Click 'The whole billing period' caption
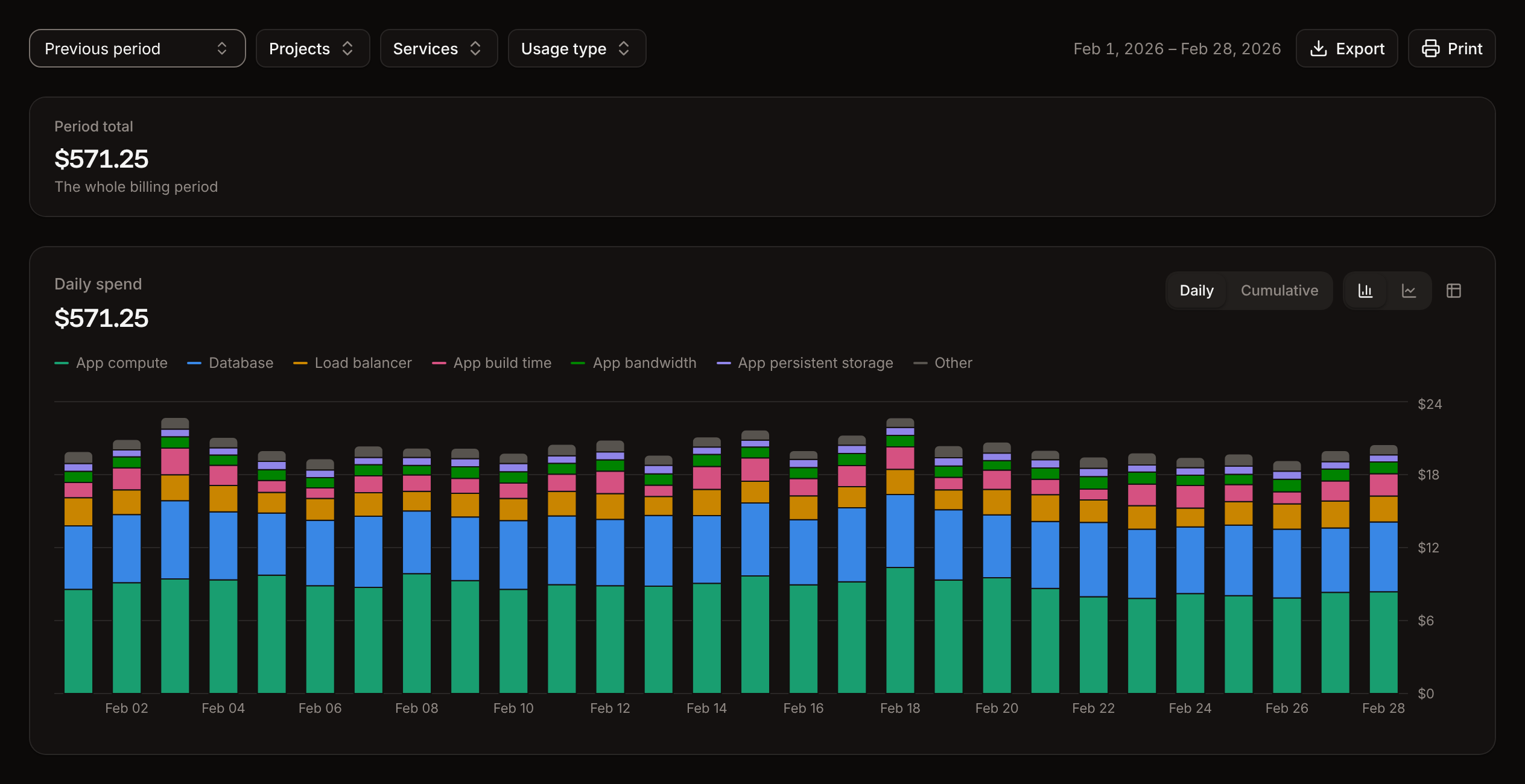 (136, 187)
